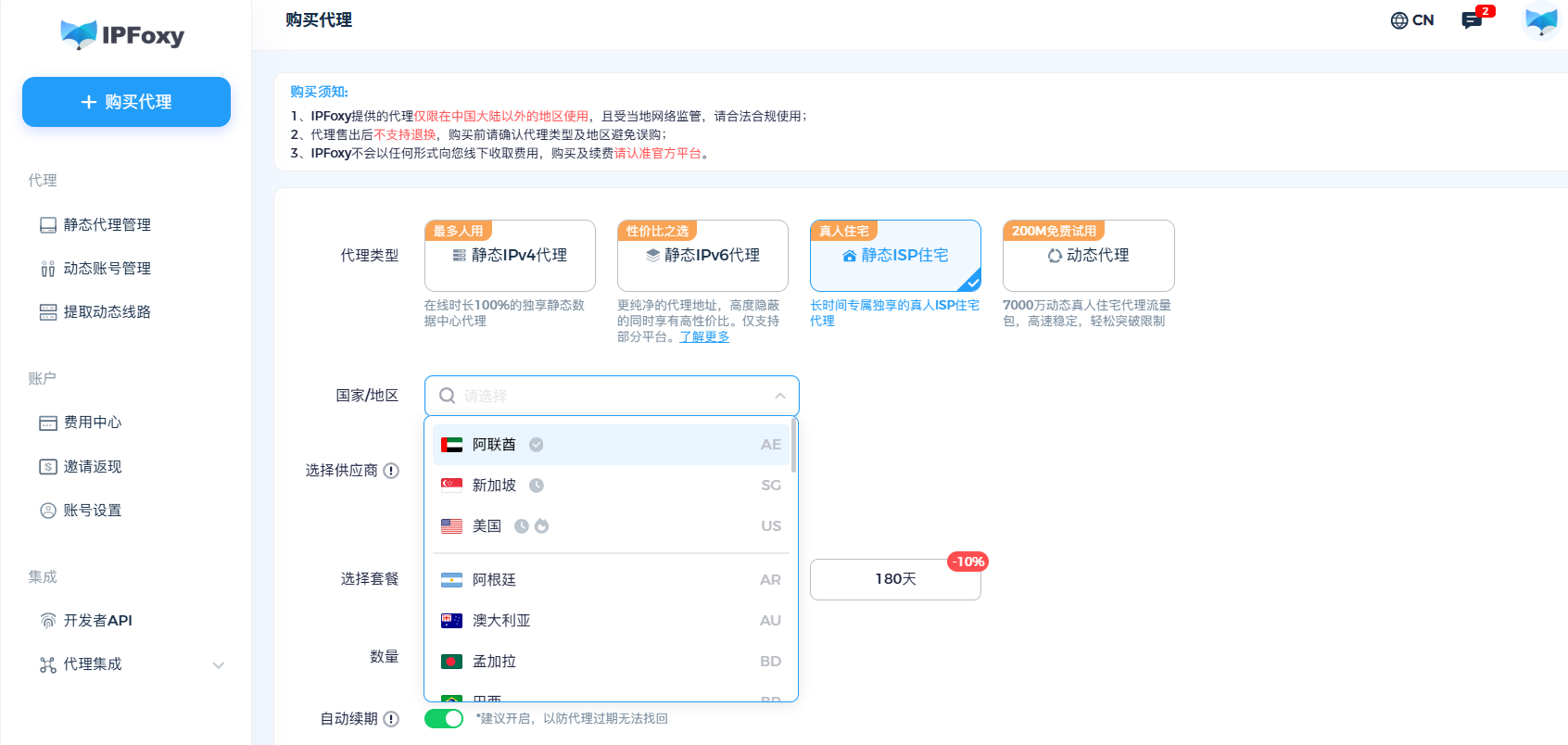Click the 200M免费试用 tag
1568x745 pixels.
tap(1054, 231)
